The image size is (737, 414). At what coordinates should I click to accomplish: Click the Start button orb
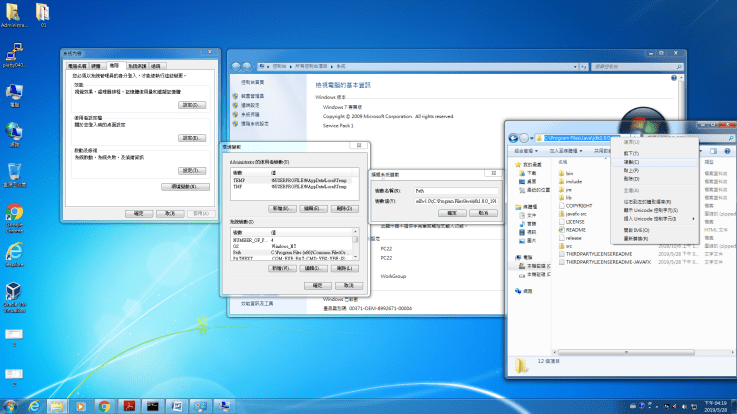pyautogui.click(x=11, y=406)
